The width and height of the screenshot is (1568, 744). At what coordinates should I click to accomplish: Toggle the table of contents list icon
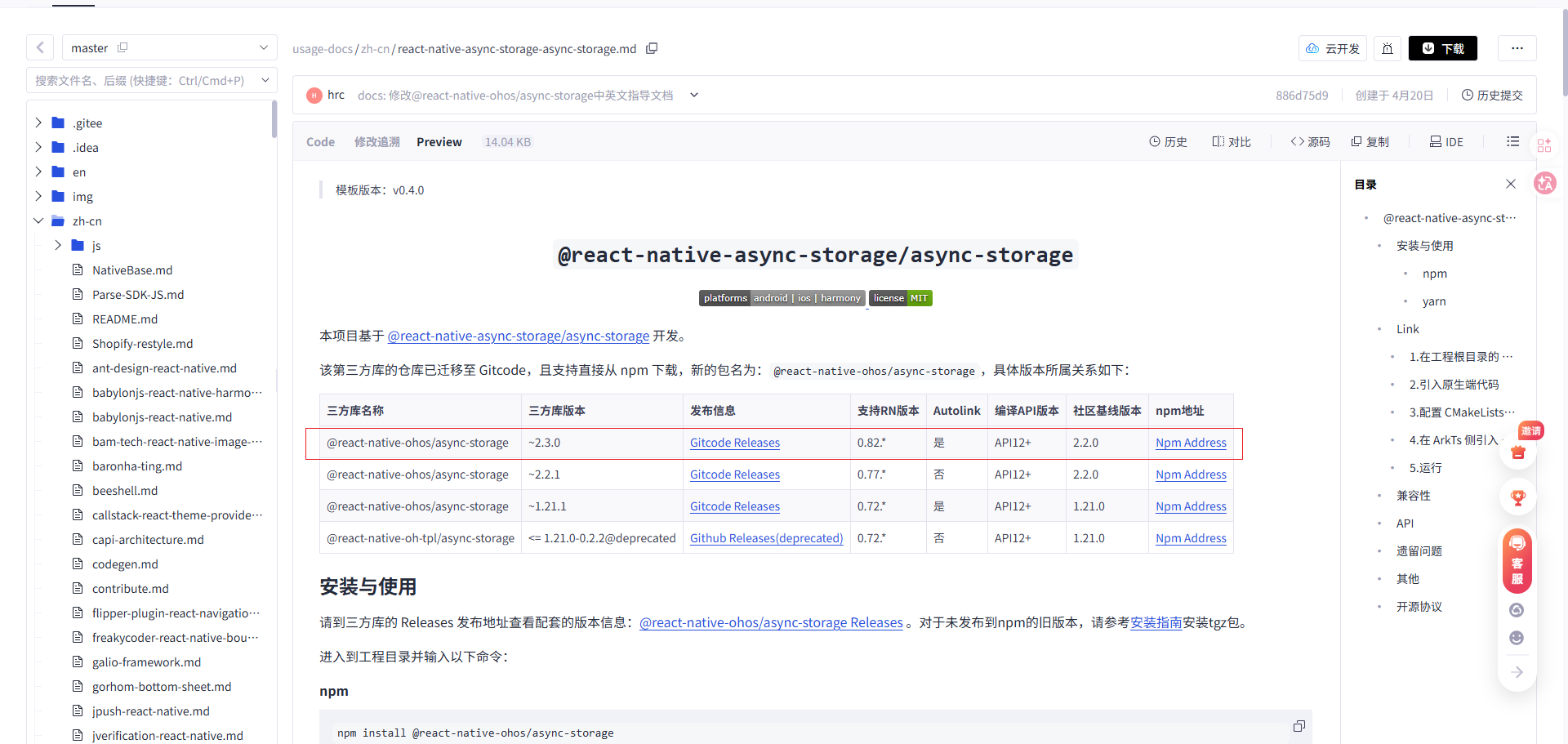pos(1512,141)
